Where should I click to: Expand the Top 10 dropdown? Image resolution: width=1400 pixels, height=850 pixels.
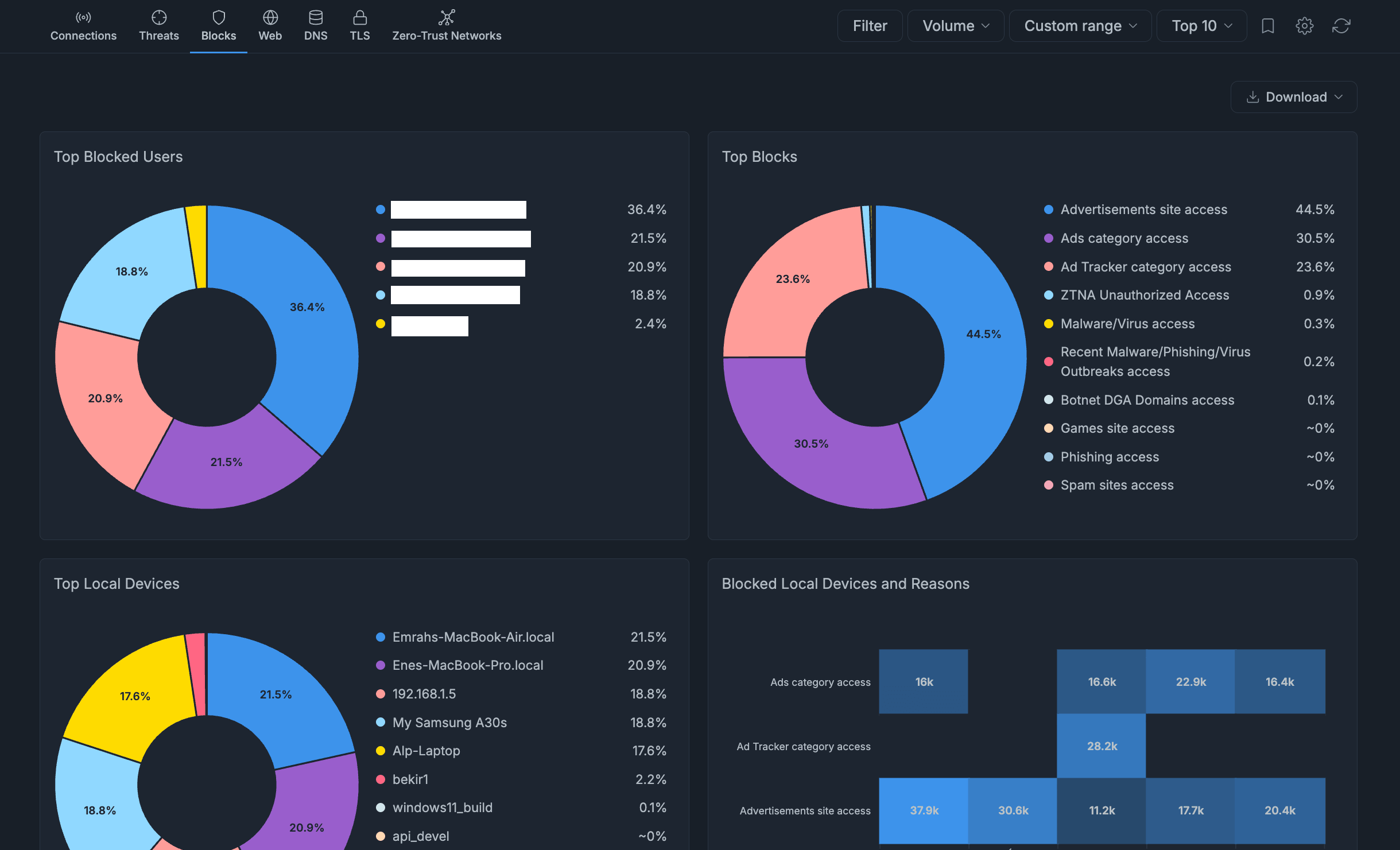coord(1202,26)
